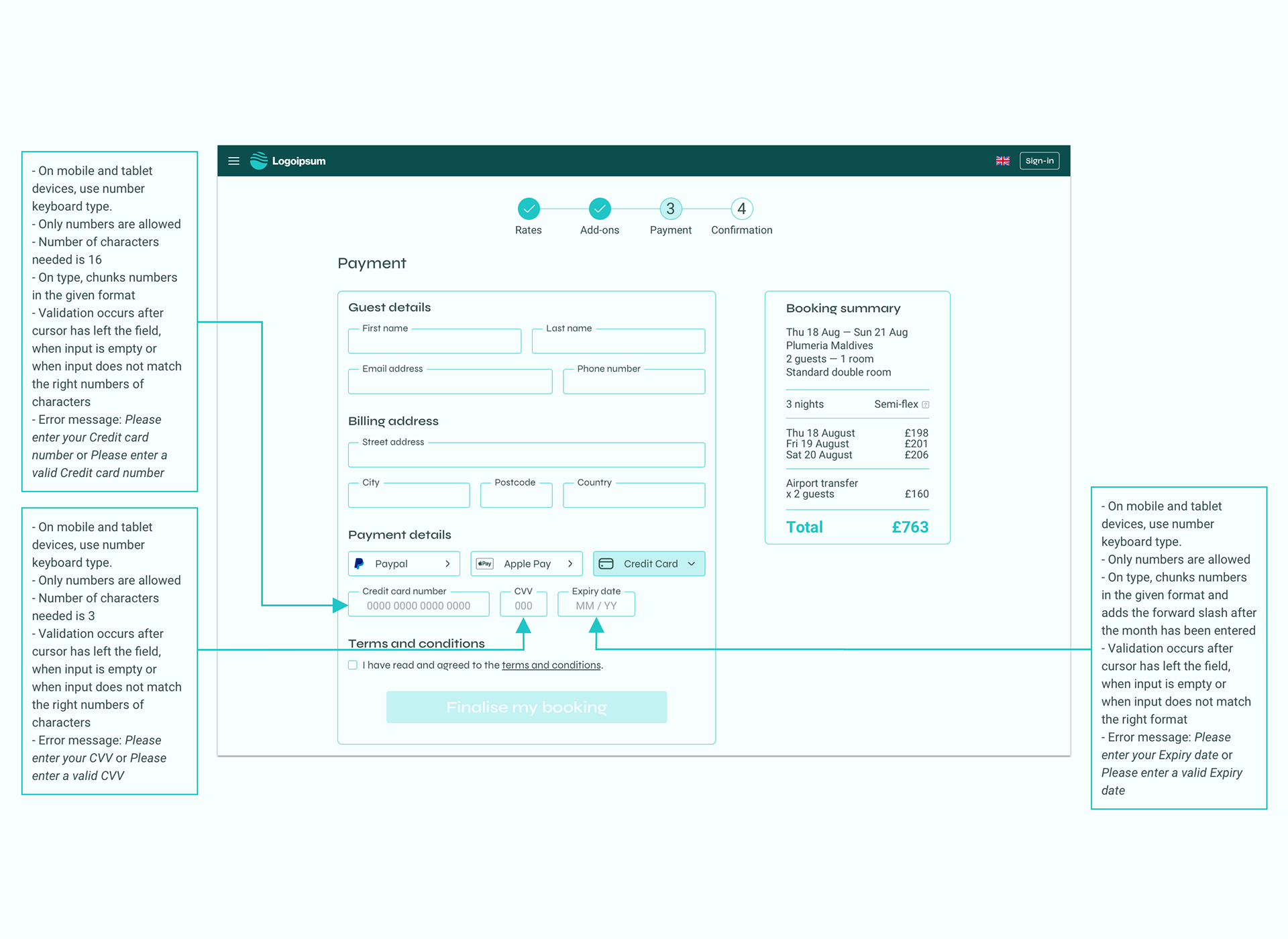The image size is (1288, 939).
Task: Click the Apple Pay chevron arrow
Action: pyautogui.click(x=570, y=563)
